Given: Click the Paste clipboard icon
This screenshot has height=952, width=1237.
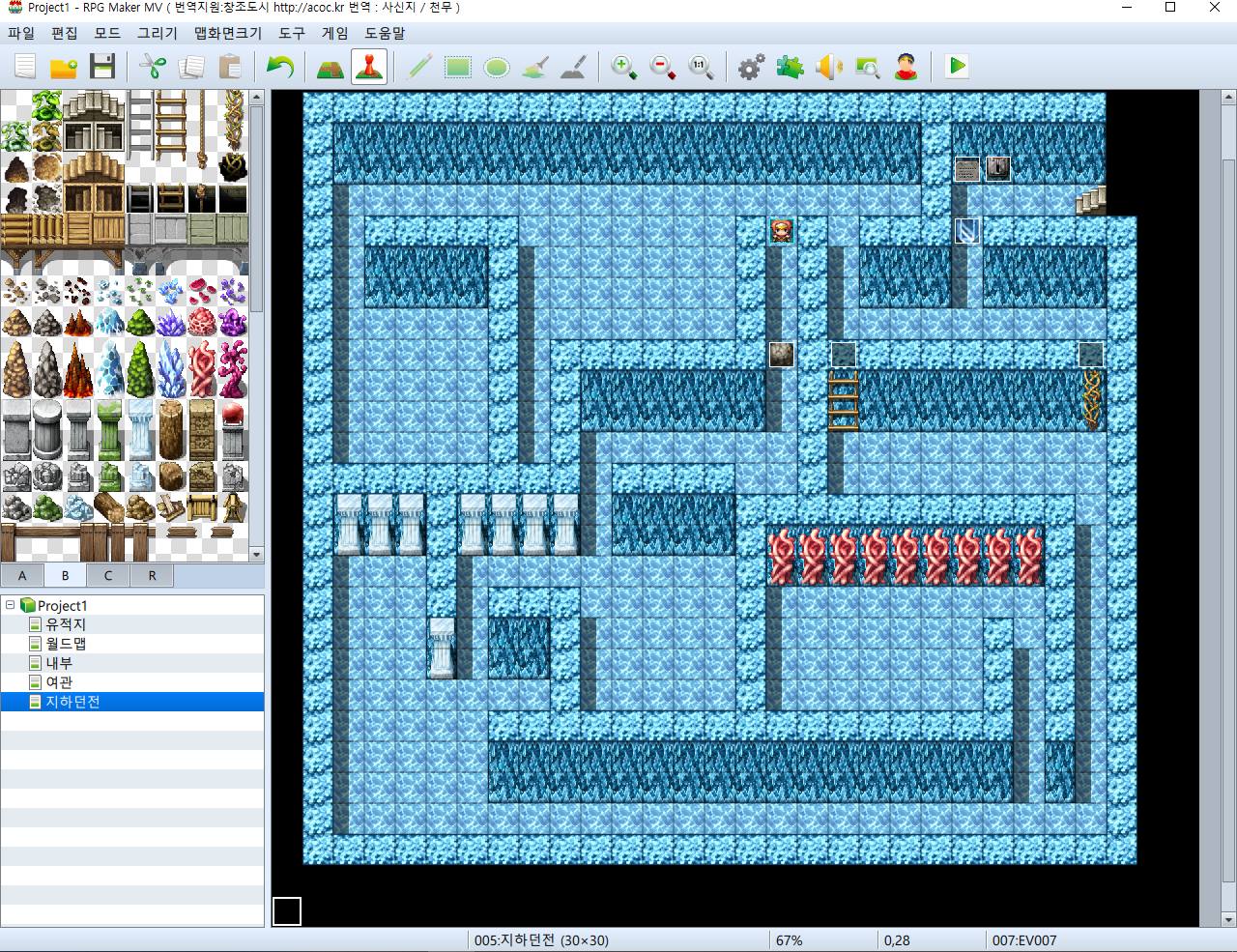Looking at the screenshot, I should click(x=230, y=67).
